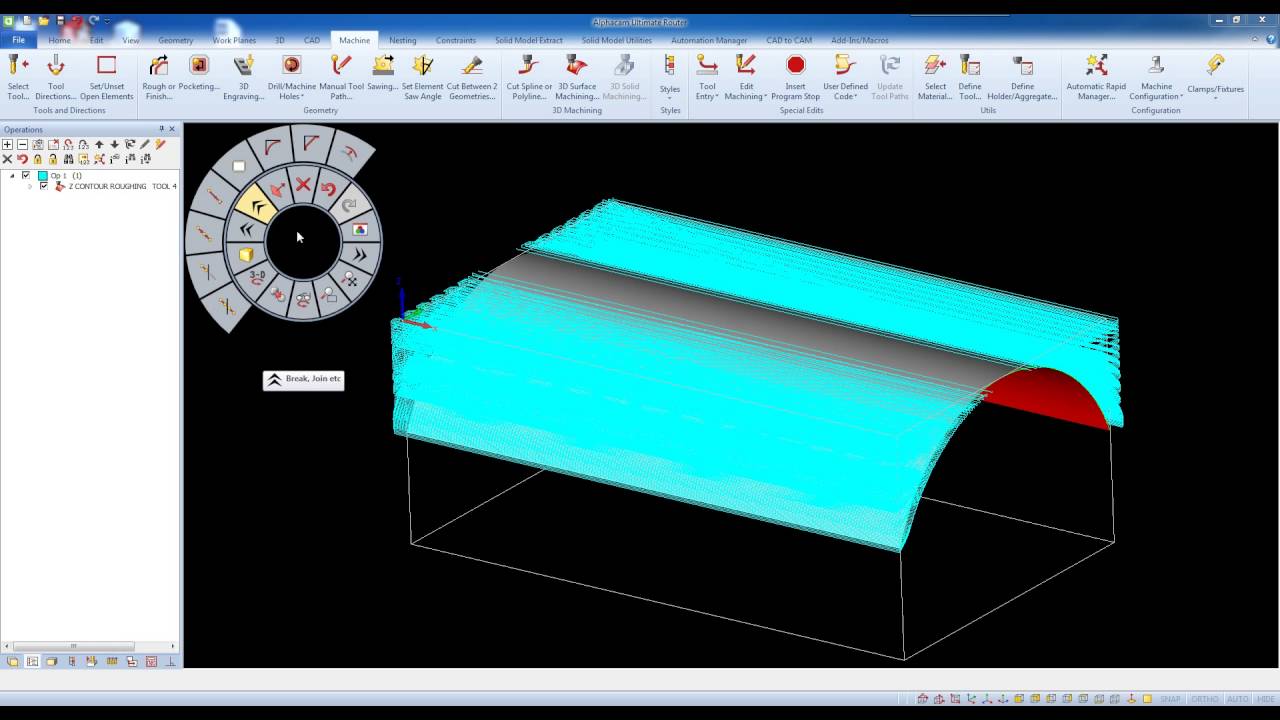The image size is (1280, 720).
Task: Click the double-right-chevron wedge in radial menu
Action: click(360, 255)
